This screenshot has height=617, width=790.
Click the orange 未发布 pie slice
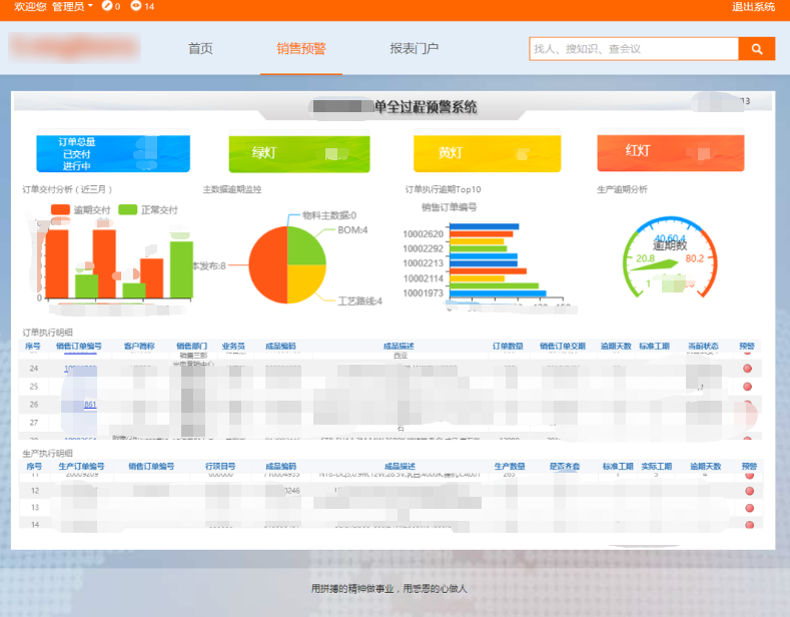click(x=267, y=265)
